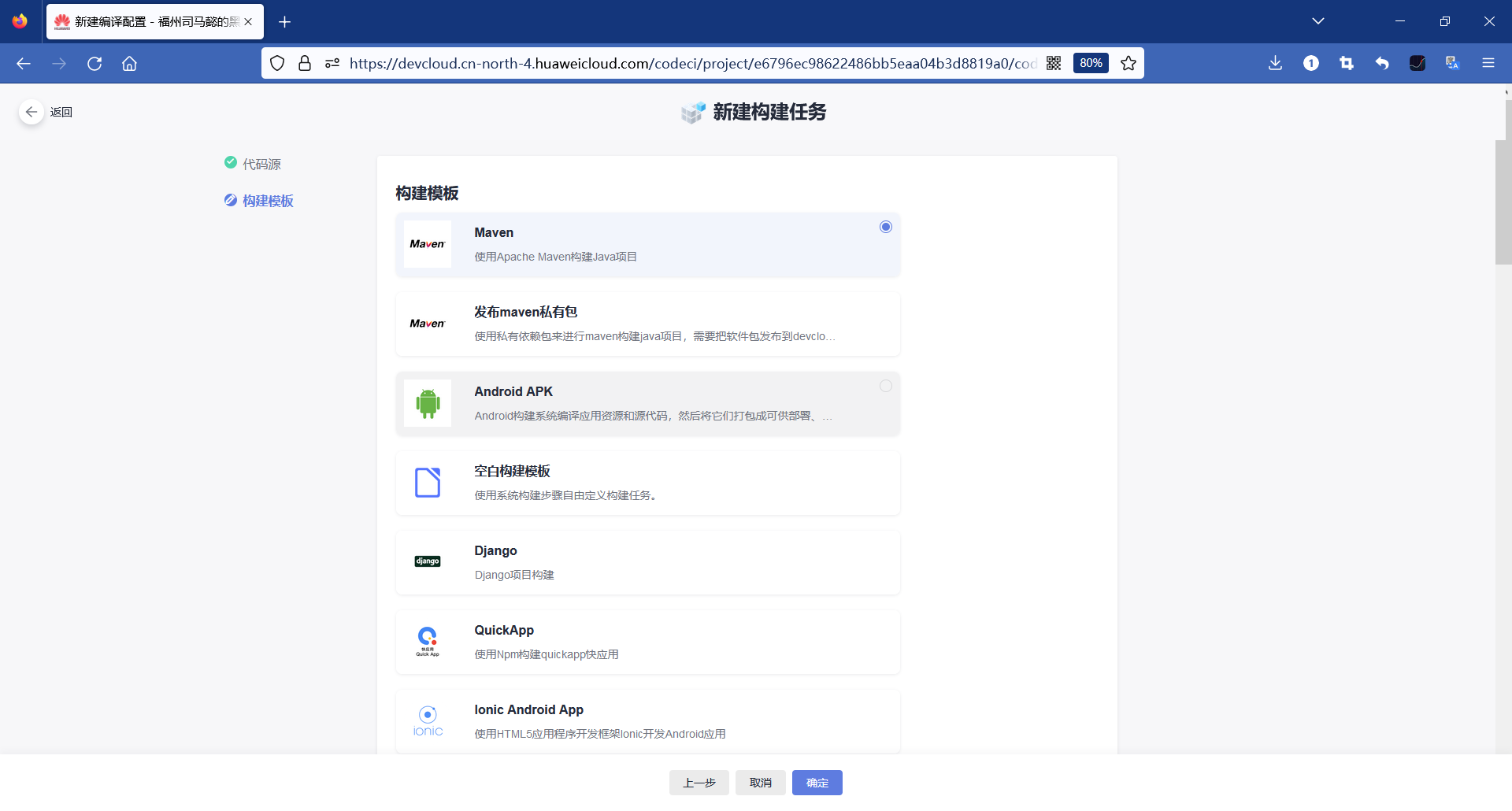The image size is (1512, 811).
Task: Switch to the 构建模板 step
Action: coord(268,201)
